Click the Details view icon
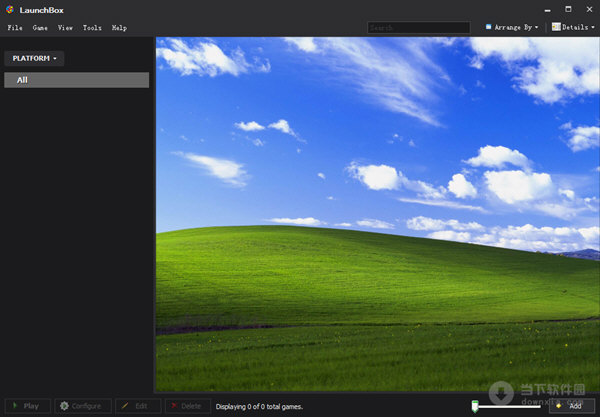The image size is (600, 417). tap(556, 27)
